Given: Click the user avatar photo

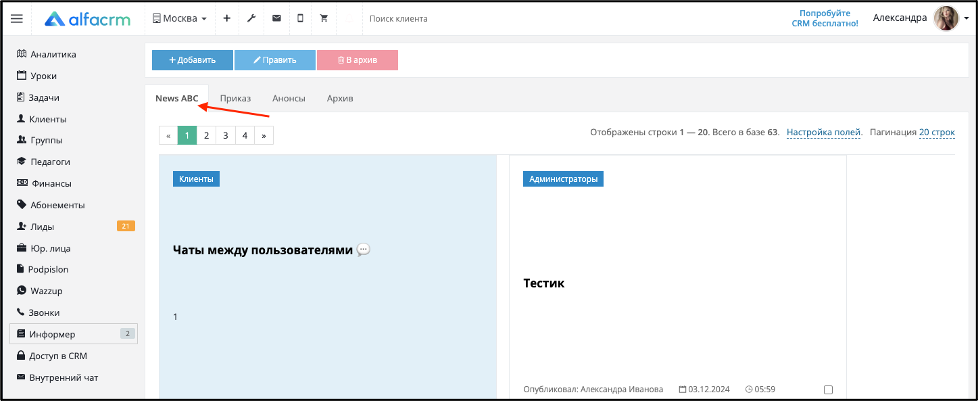Looking at the screenshot, I should [945, 19].
